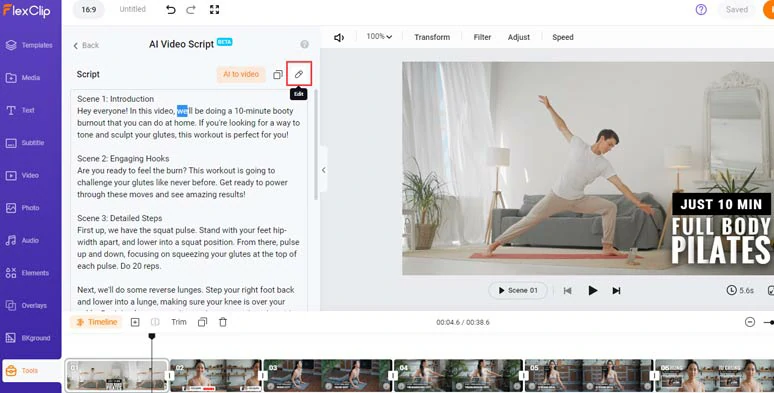Click the undo arrow in top bar

(170, 9)
